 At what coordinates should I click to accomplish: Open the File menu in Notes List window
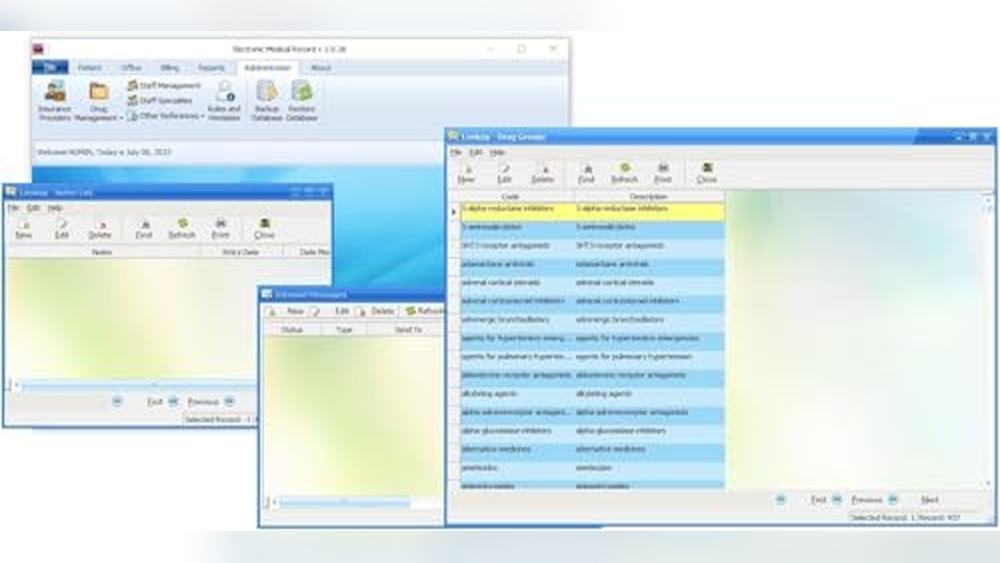click(x=13, y=208)
